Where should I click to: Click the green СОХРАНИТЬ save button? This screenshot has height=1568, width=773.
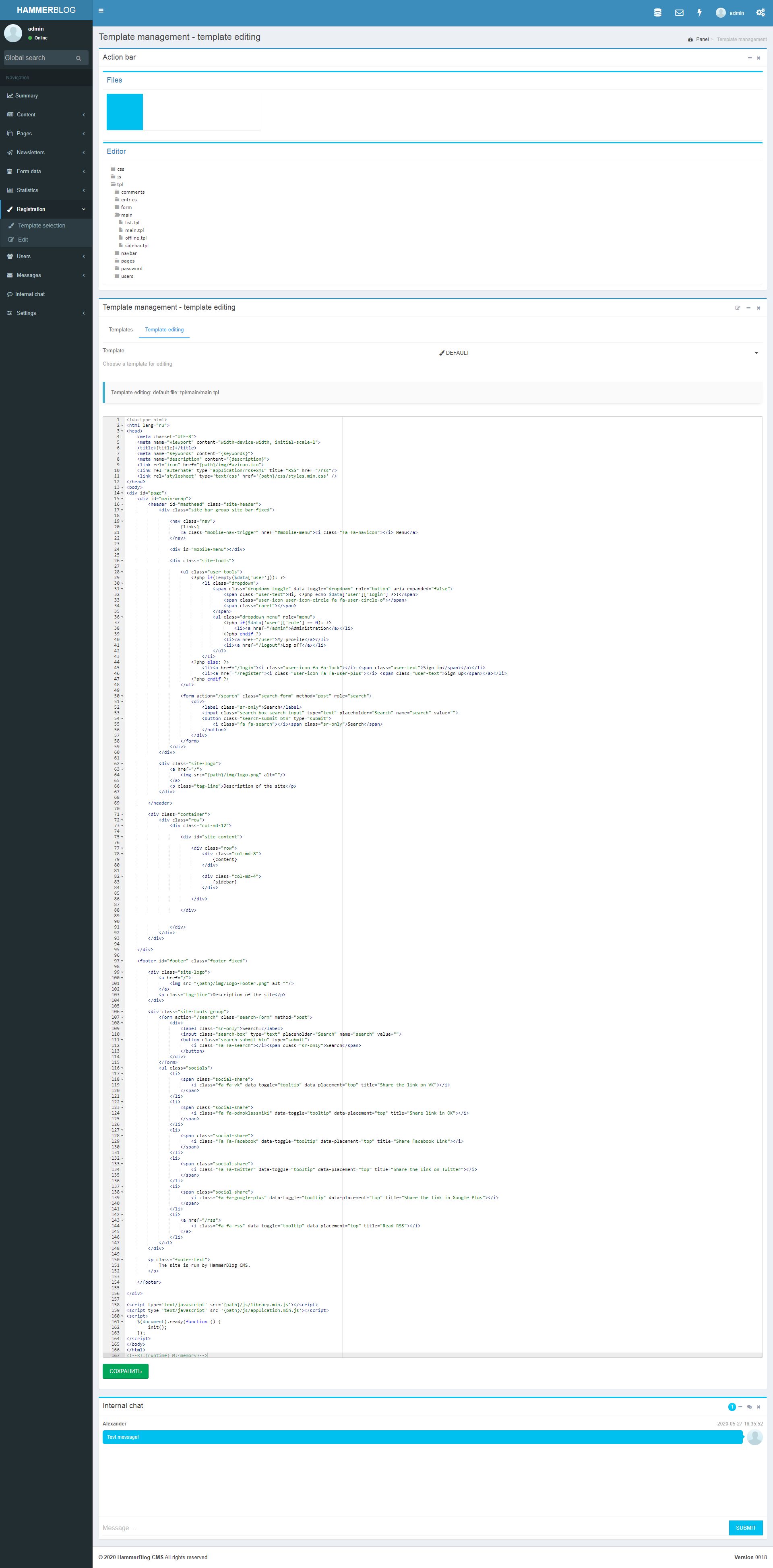125,1371
